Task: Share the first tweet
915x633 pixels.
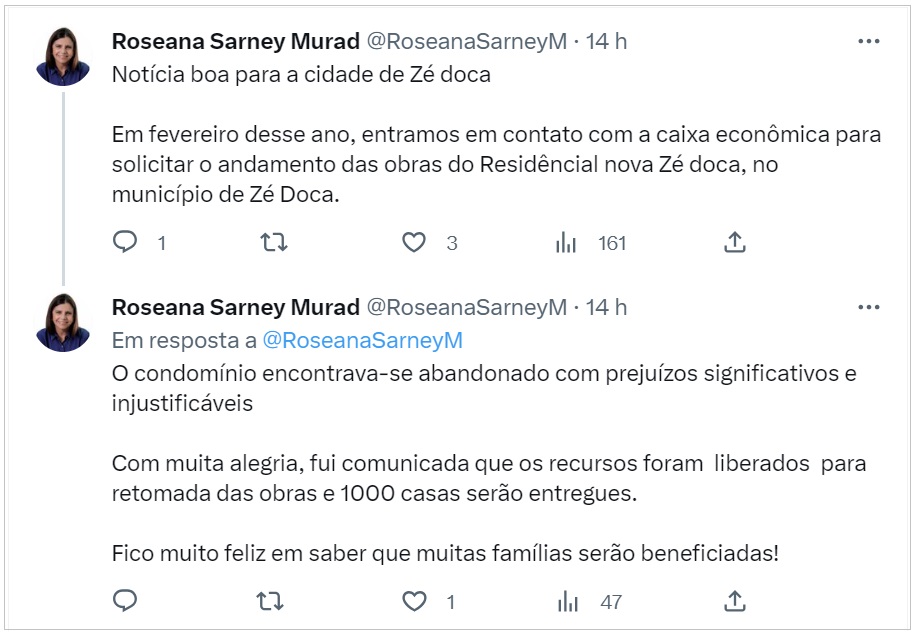Action: point(734,242)
